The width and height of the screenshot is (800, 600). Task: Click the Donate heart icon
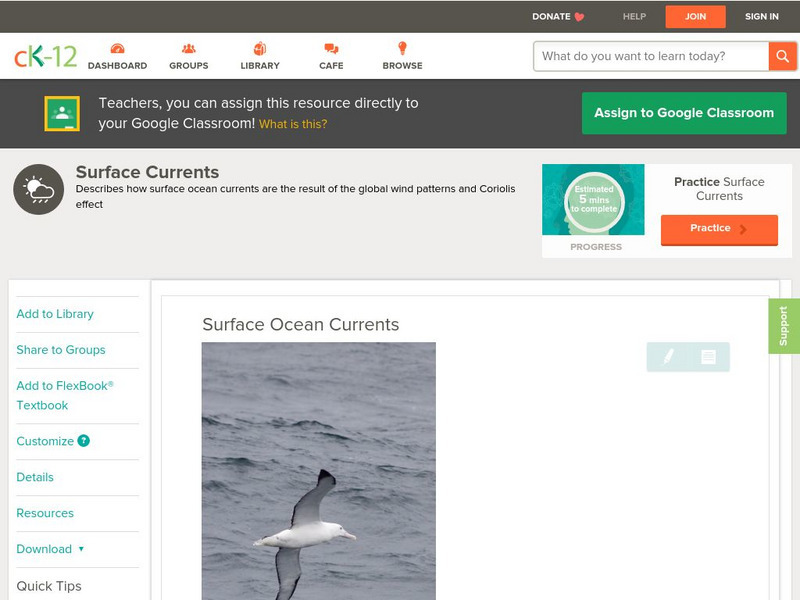tap(579, 17)
